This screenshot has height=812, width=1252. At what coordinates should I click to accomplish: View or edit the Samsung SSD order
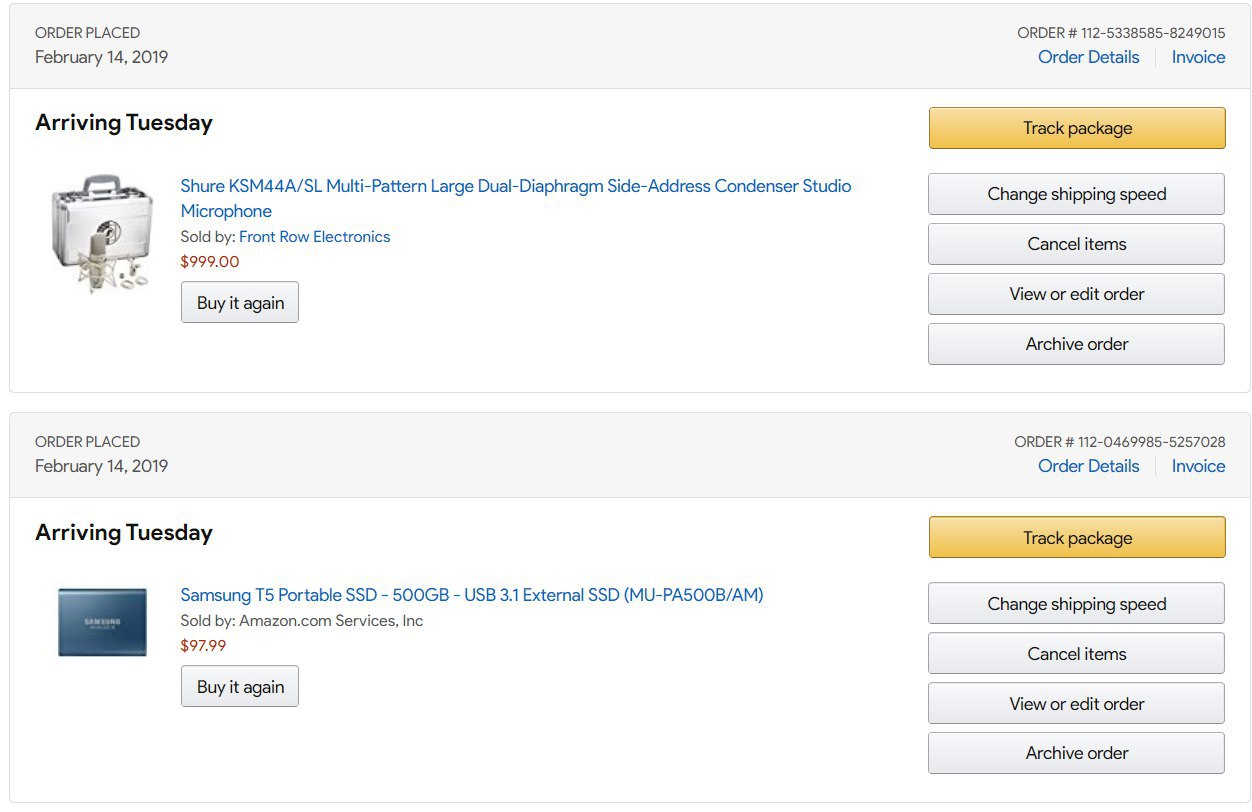[x=1076, y=704]
